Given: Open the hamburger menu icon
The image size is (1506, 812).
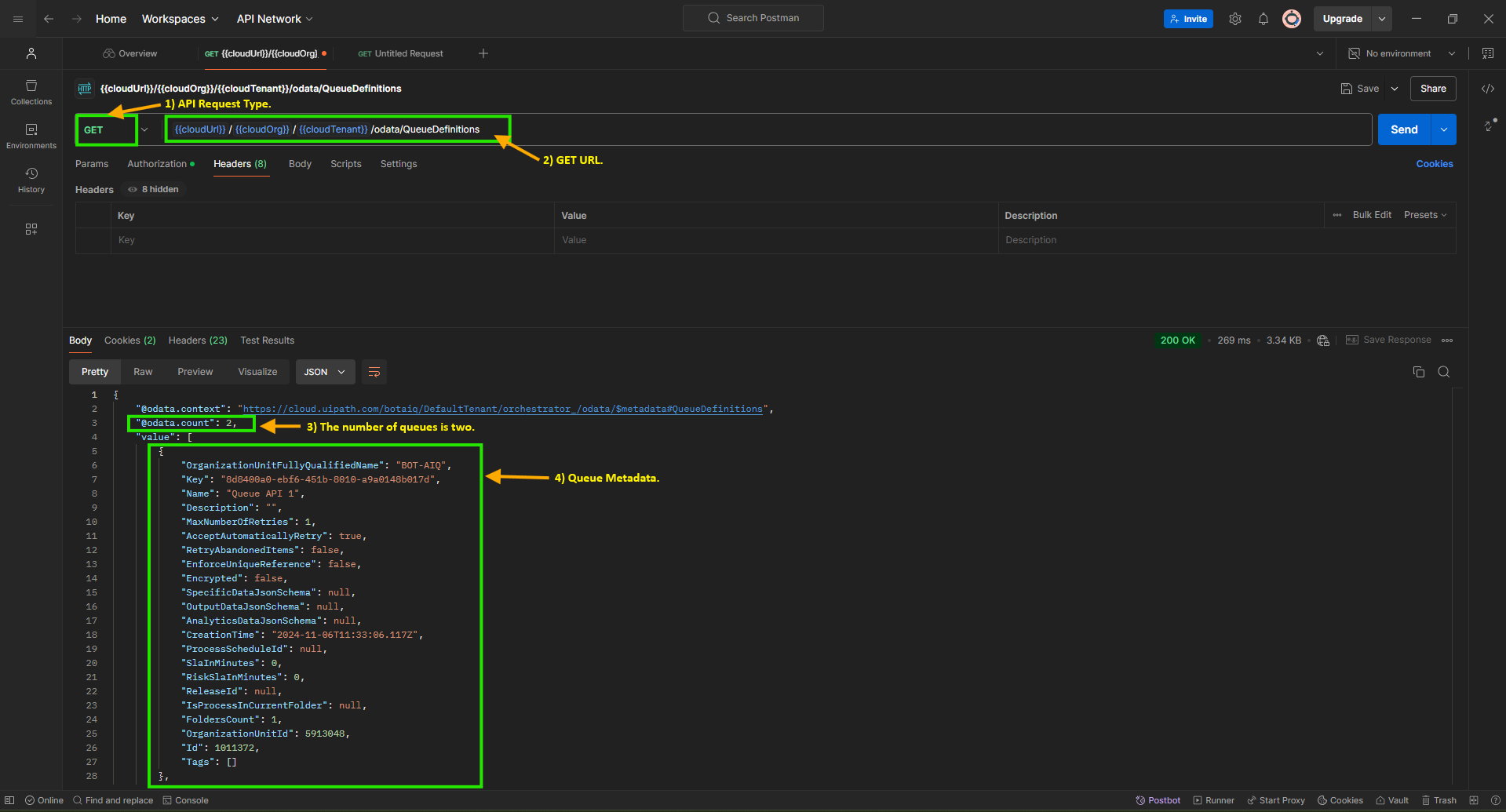Looking at the screenshot, I should (18, 19).
